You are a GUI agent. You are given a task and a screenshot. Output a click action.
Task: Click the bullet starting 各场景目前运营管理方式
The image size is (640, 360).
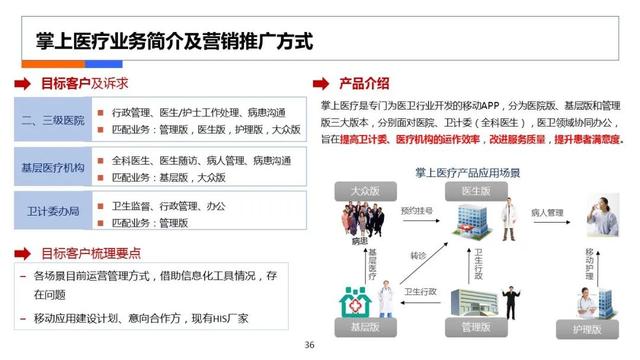click(155, 285)
